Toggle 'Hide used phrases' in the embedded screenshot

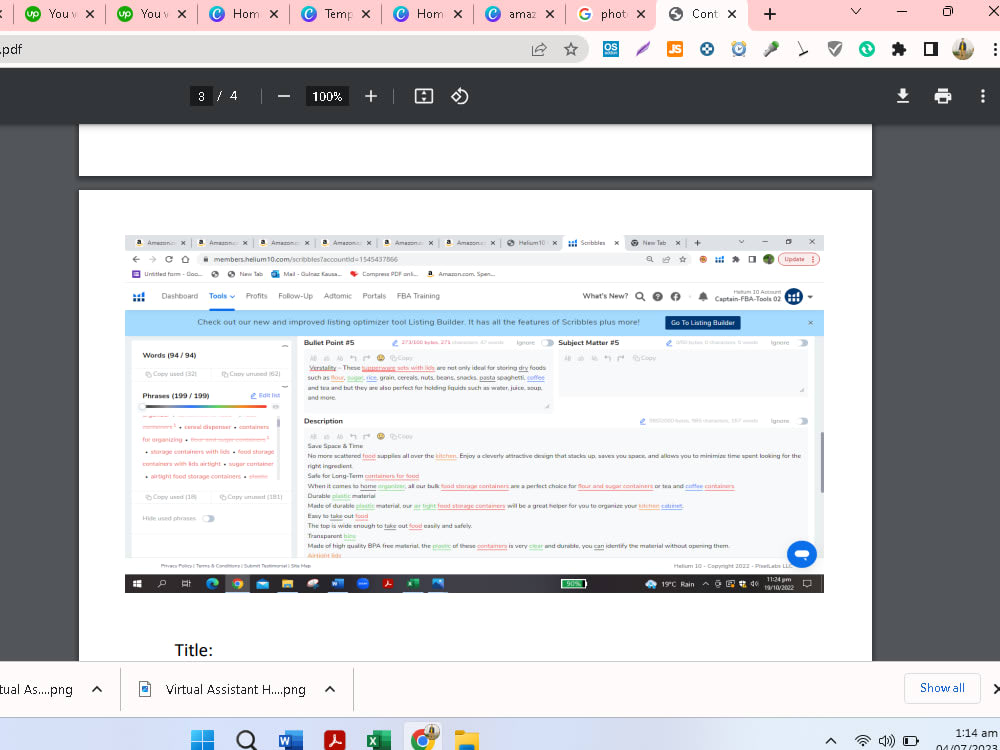[x=209, y=518]
